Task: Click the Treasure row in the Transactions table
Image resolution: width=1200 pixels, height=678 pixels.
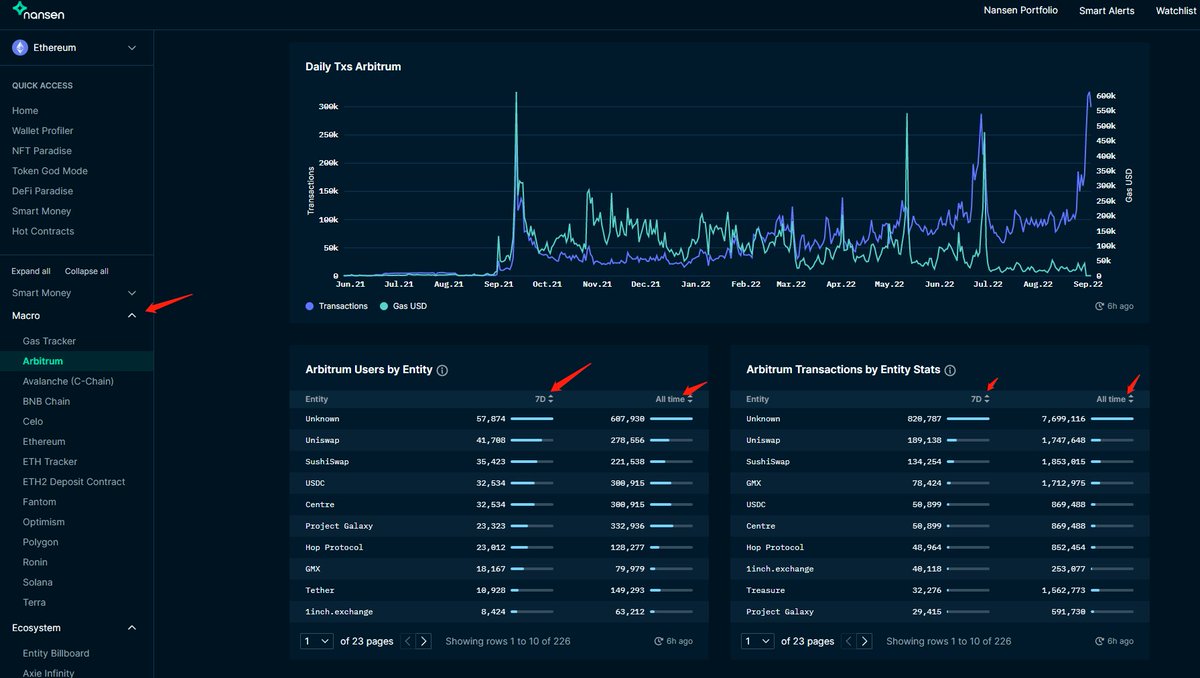Action: 940,590
